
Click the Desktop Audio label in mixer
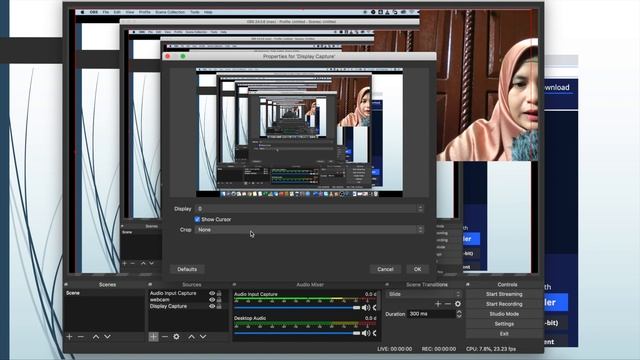250,318
